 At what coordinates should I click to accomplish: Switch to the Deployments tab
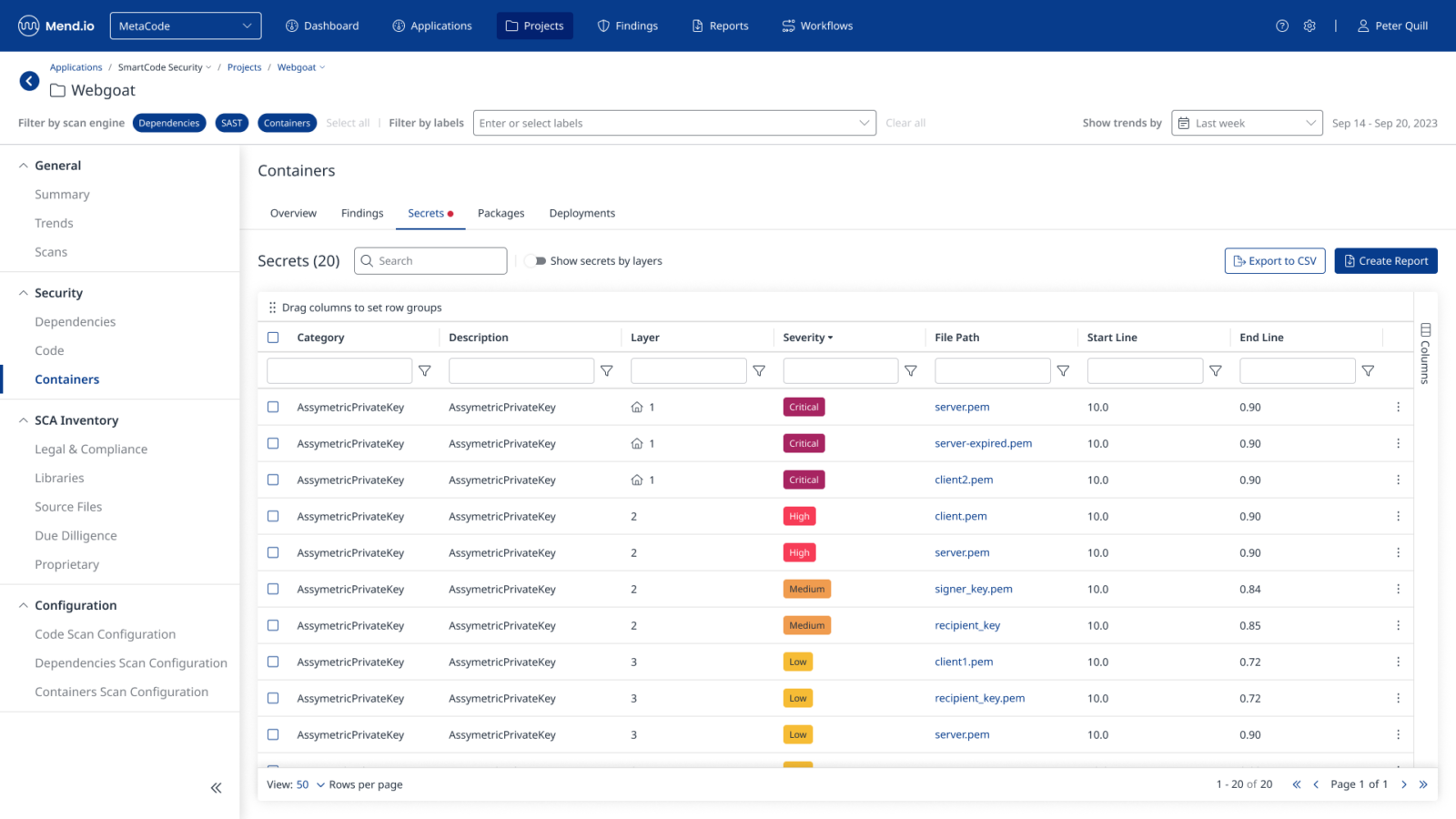point(582,213)
